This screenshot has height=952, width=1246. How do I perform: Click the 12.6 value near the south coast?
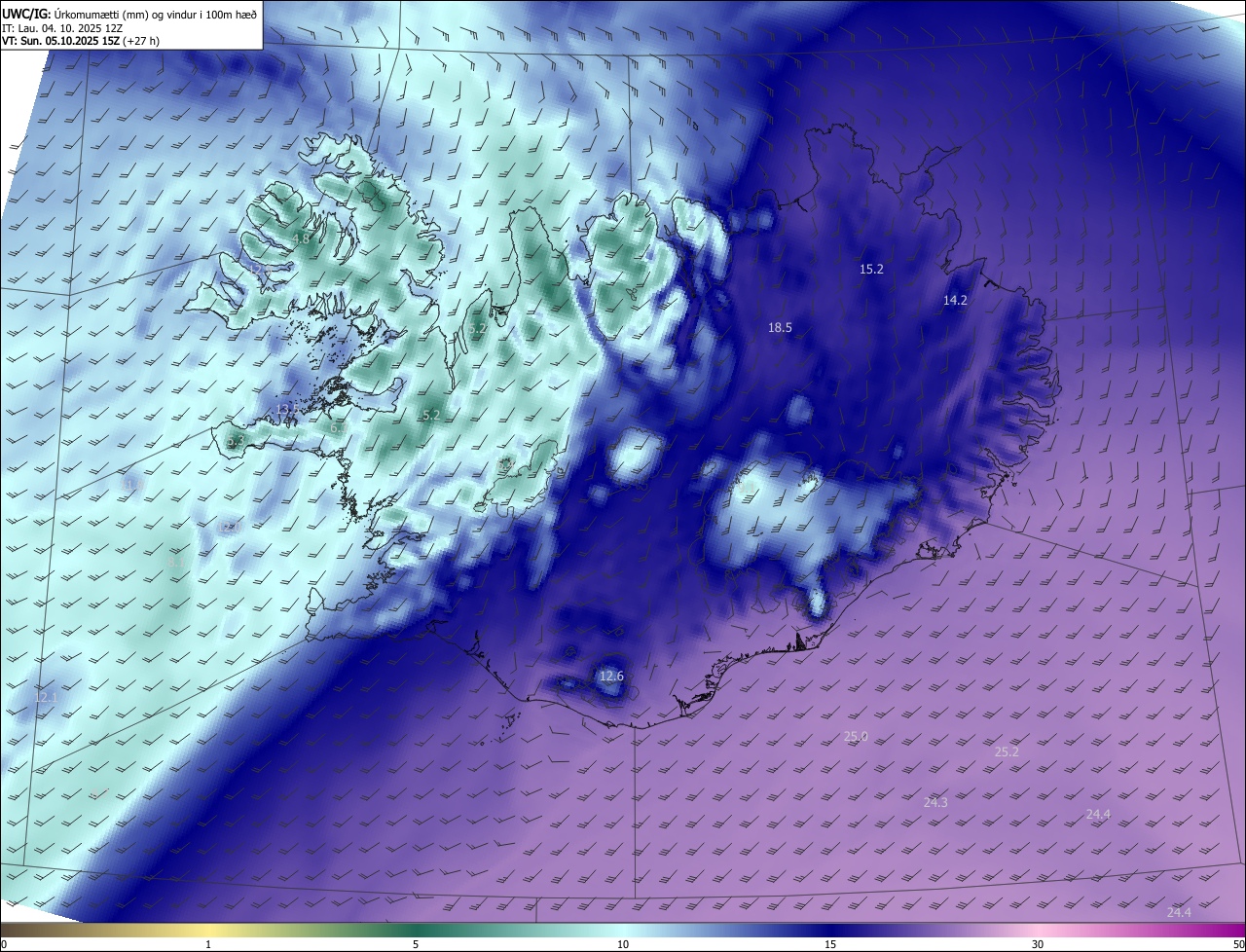[610, 676]
